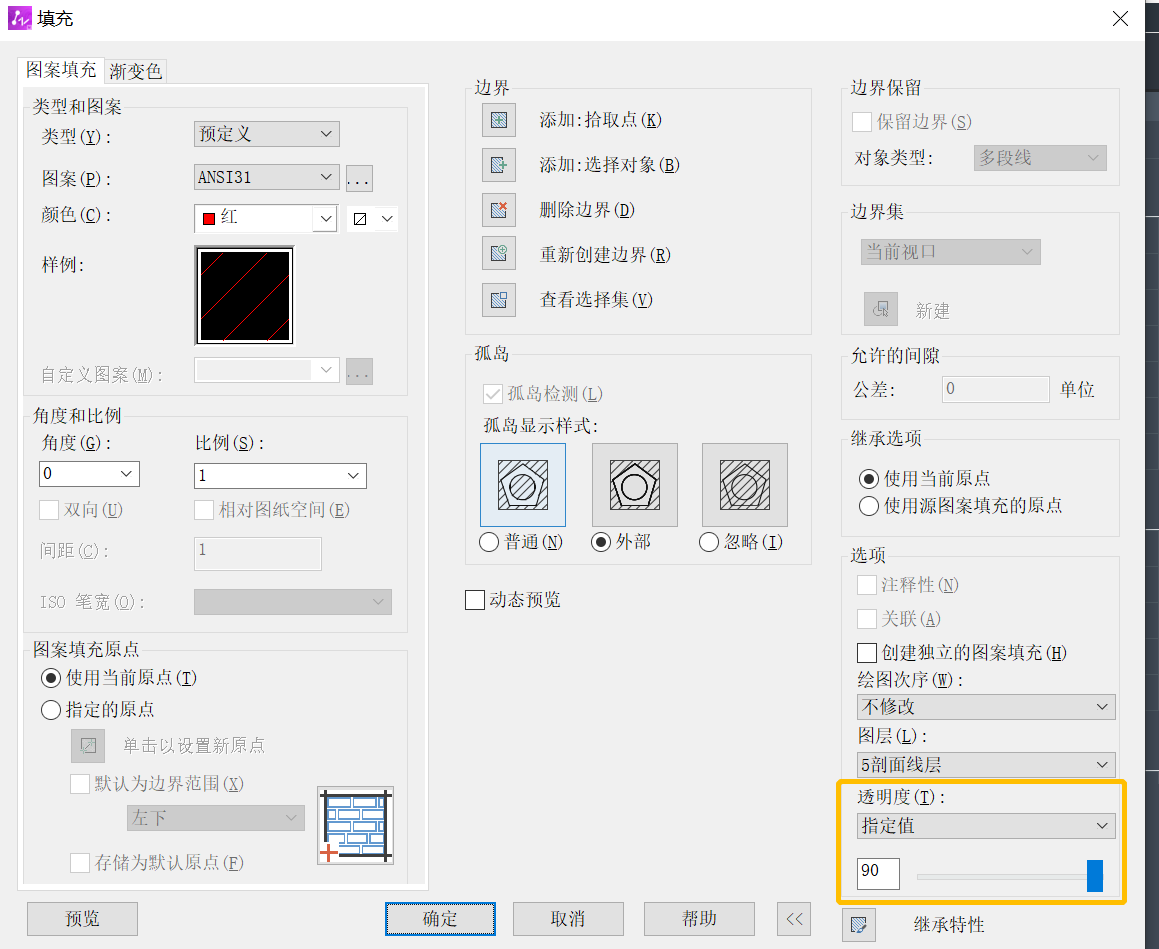Open the 图案 dropdown showing ANSI31

(267, 177)
